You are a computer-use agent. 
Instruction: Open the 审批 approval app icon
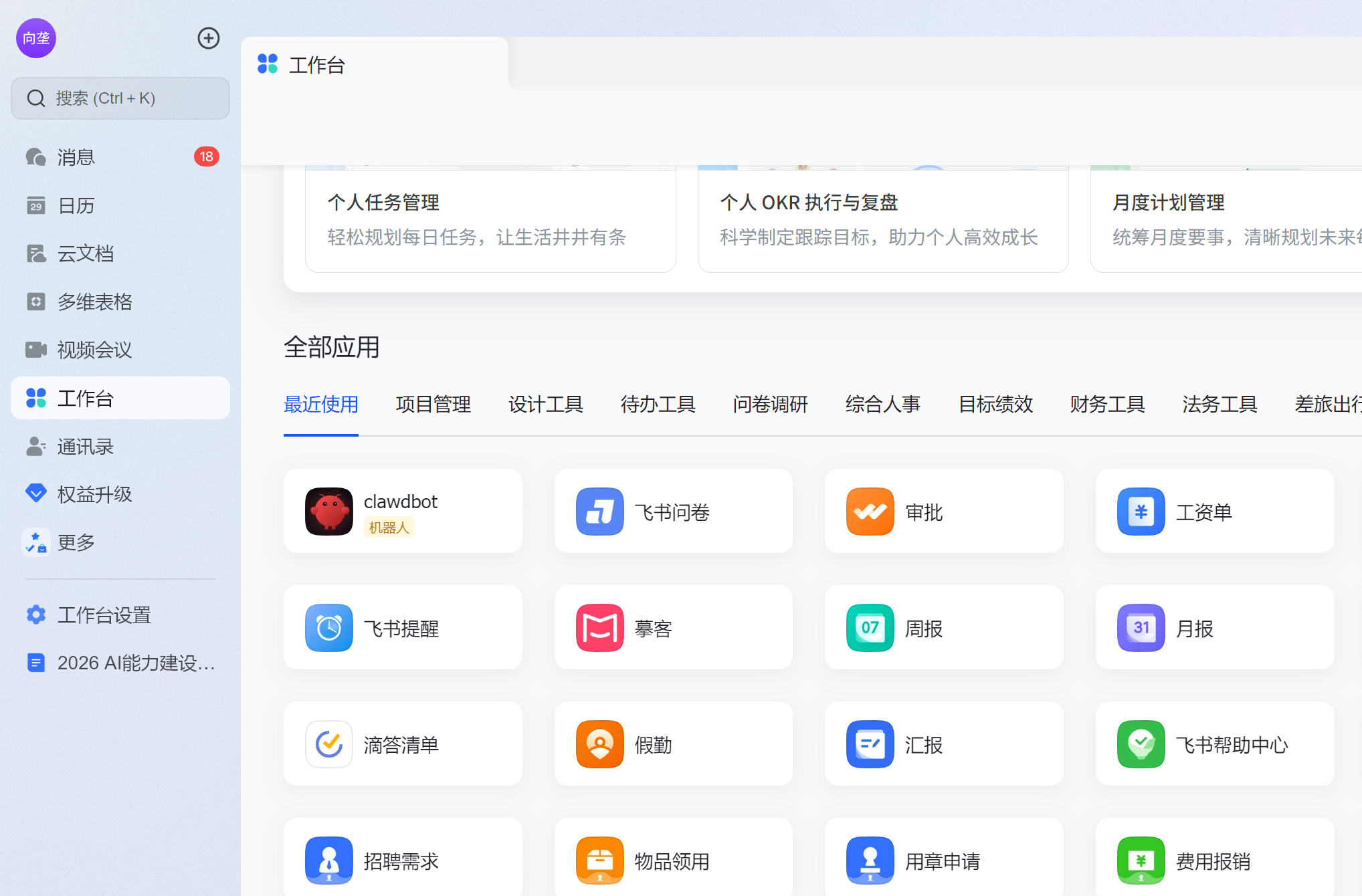pyautogui.click(x=870, y=512)
